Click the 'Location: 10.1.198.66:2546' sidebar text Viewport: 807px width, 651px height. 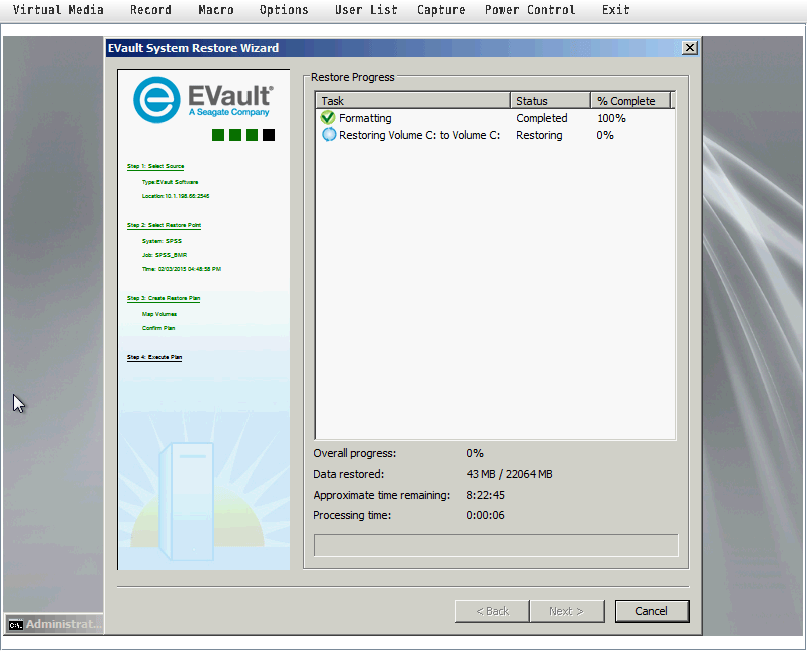tap(176, 196)
